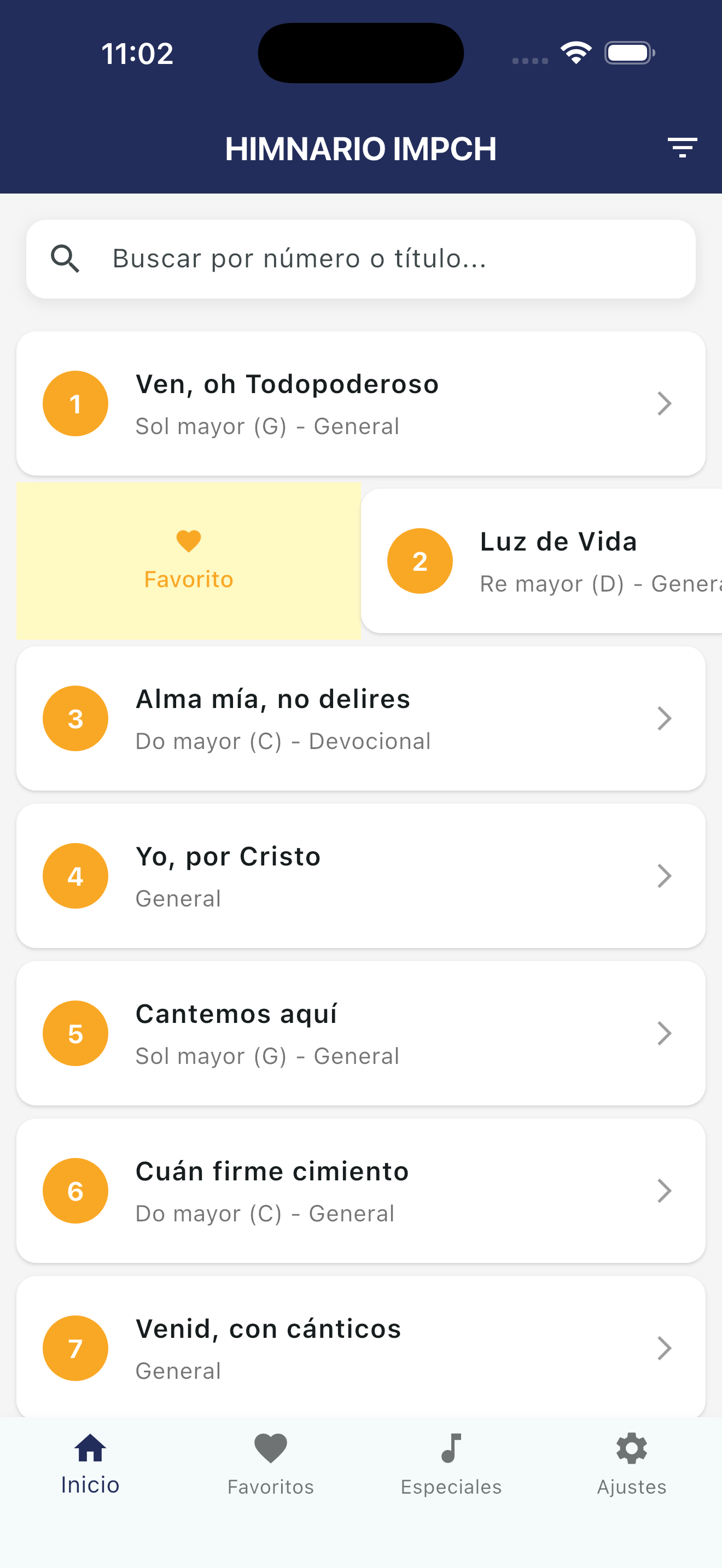The width and height of the screenshot is (722, 1568).
Task: Expand chevron for Alma mía, no delires
Action: (664, 718)
